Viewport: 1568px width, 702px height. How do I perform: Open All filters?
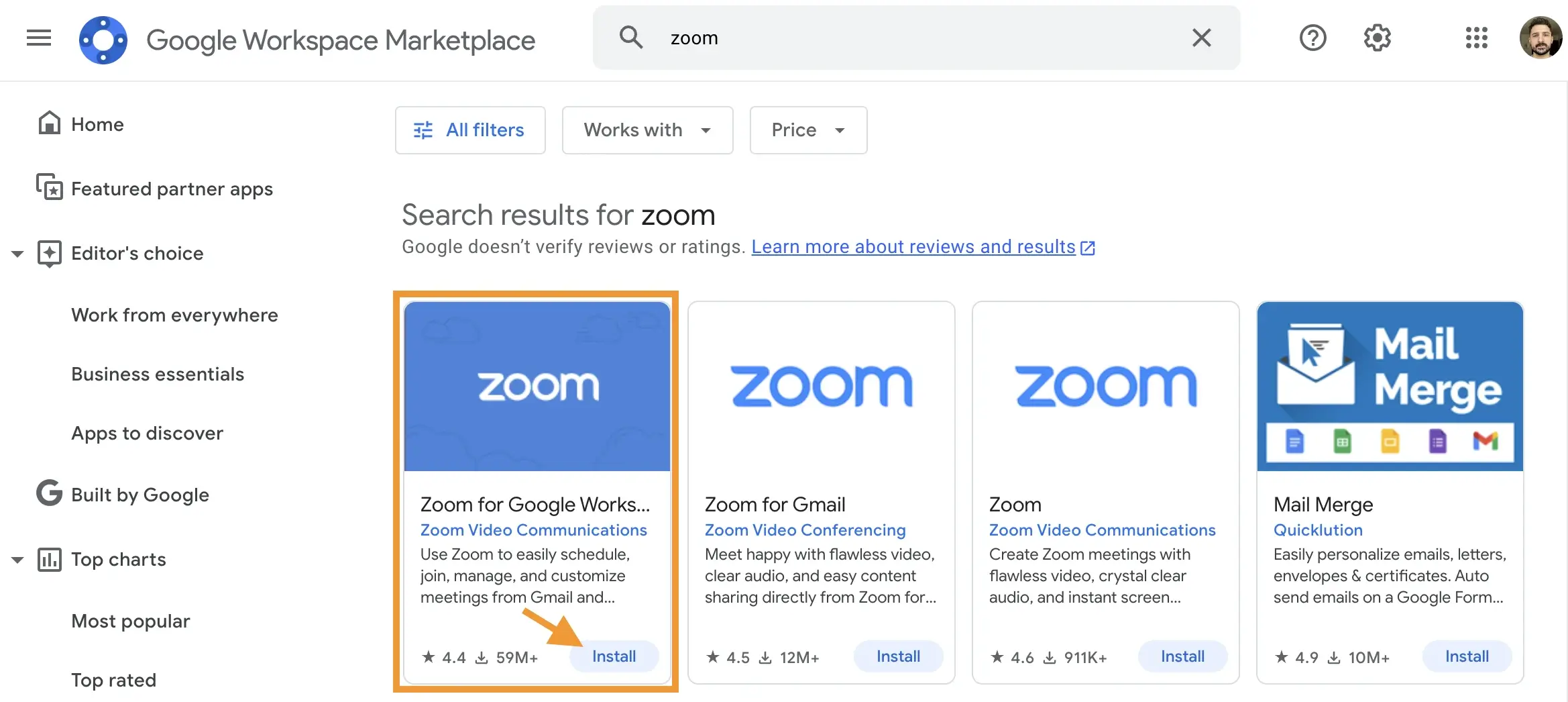(470, 130)
